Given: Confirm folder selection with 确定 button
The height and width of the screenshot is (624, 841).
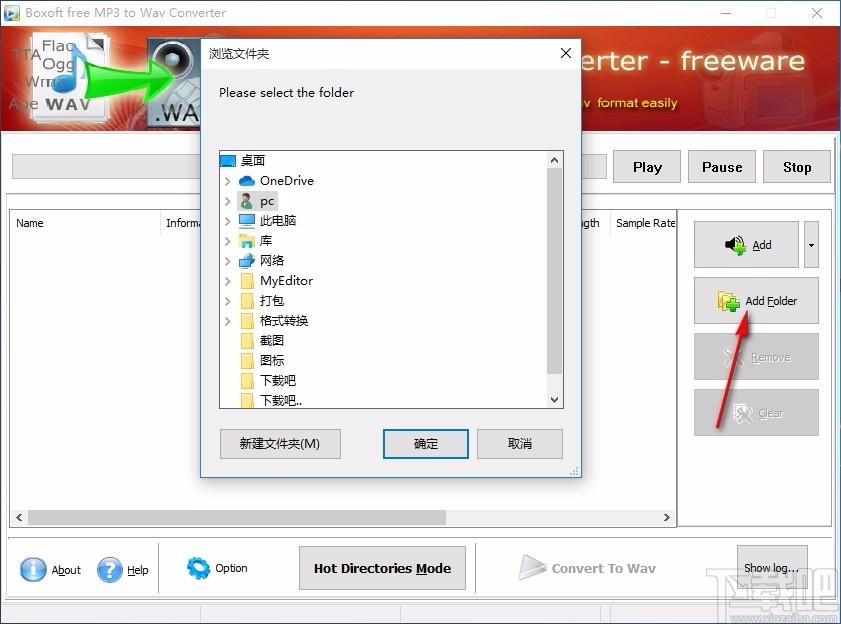Looking at the screenshot, I should click(x=426, y=444).
